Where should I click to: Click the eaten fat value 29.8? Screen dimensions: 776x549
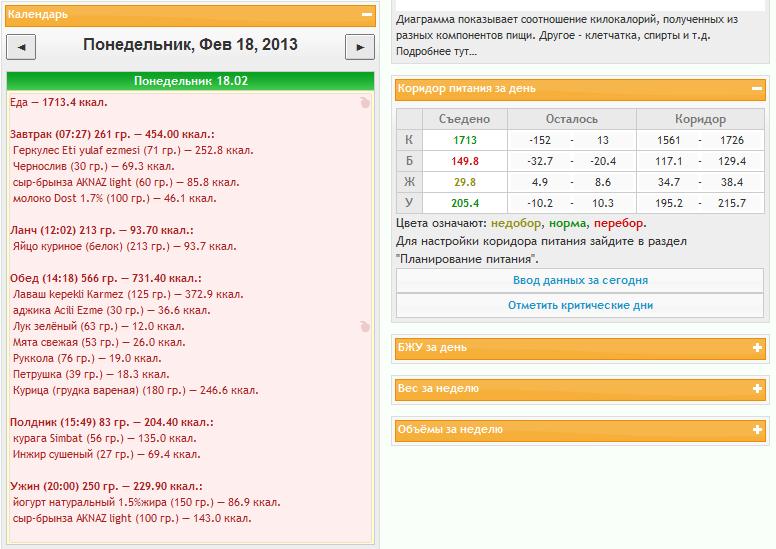click(465, 183)
